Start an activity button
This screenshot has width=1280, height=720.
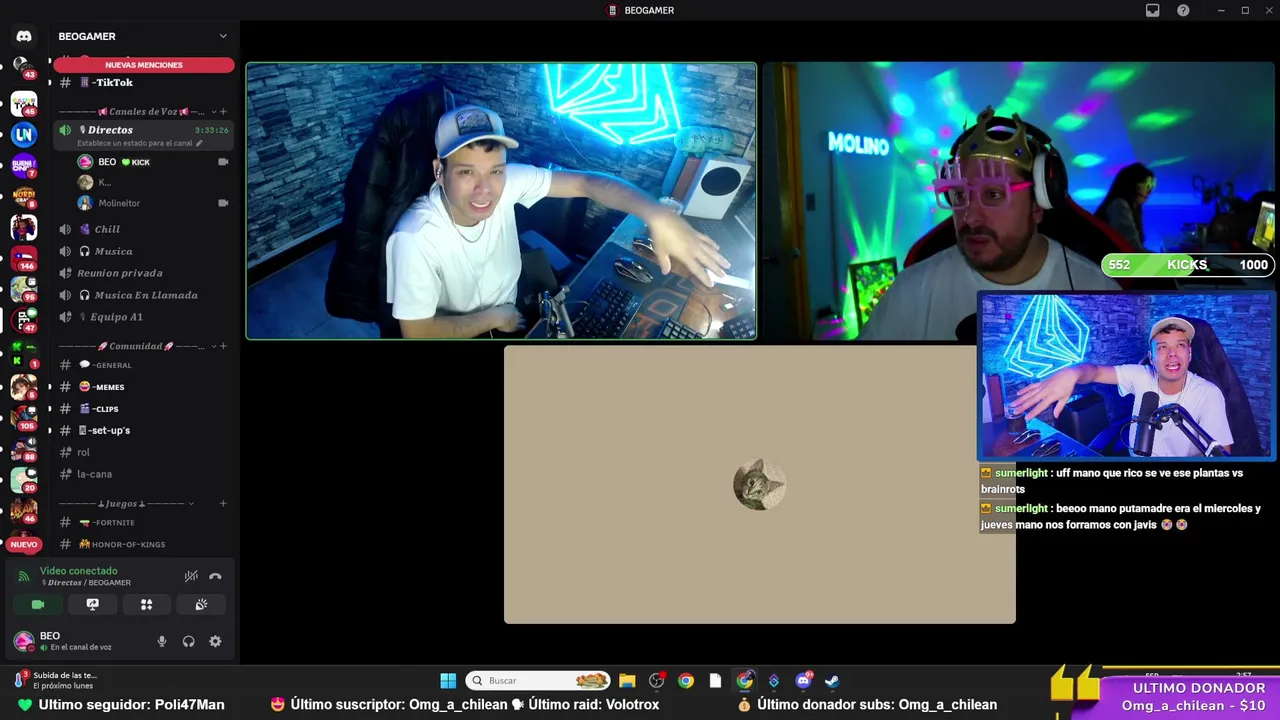146,604
